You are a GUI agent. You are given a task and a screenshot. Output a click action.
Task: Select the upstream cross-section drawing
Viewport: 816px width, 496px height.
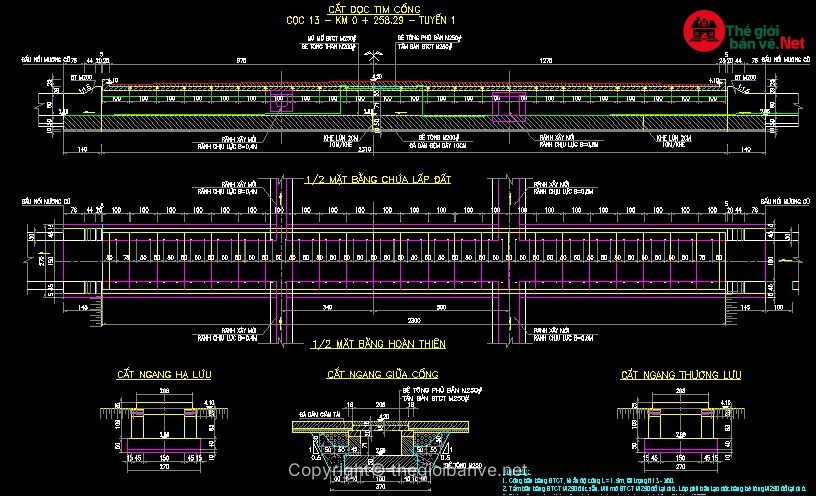(679, 427)
